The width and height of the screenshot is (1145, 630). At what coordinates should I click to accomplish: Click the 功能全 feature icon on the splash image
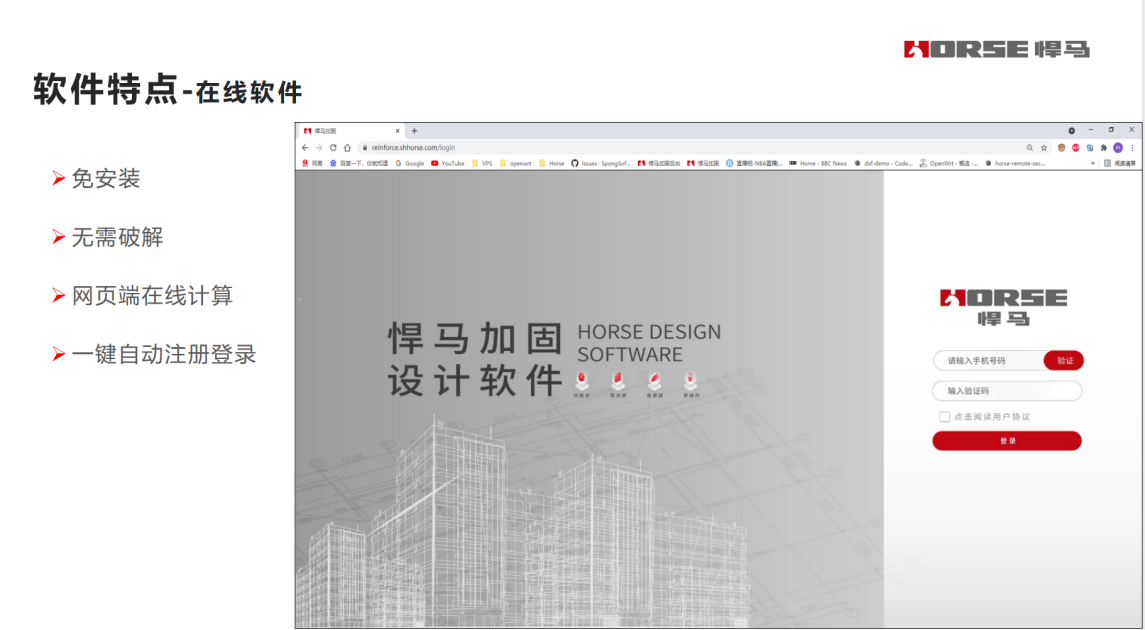point(582,380)
